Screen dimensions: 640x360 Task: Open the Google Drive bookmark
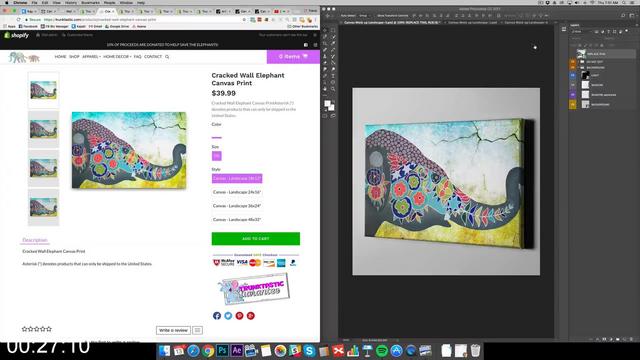[117, 26]
